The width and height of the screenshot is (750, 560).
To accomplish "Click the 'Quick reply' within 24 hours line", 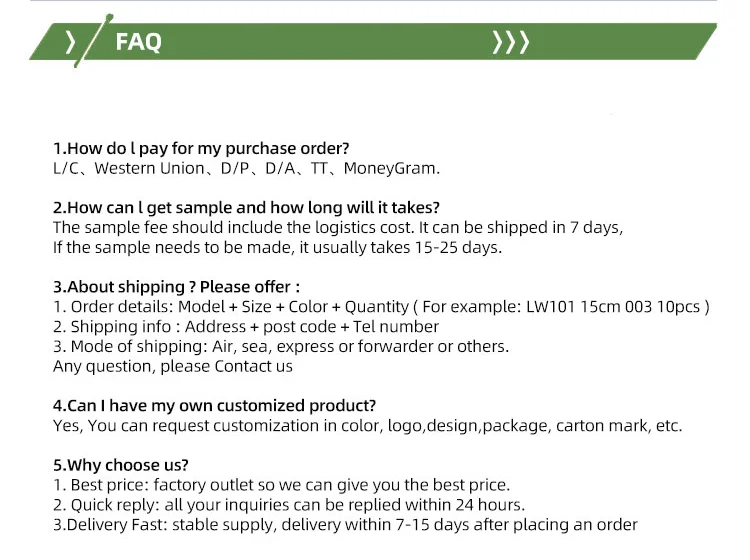I will click(289, 505).
